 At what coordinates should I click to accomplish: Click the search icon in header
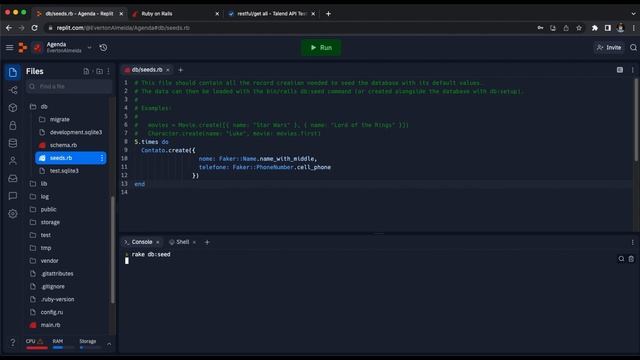[633, 48]
